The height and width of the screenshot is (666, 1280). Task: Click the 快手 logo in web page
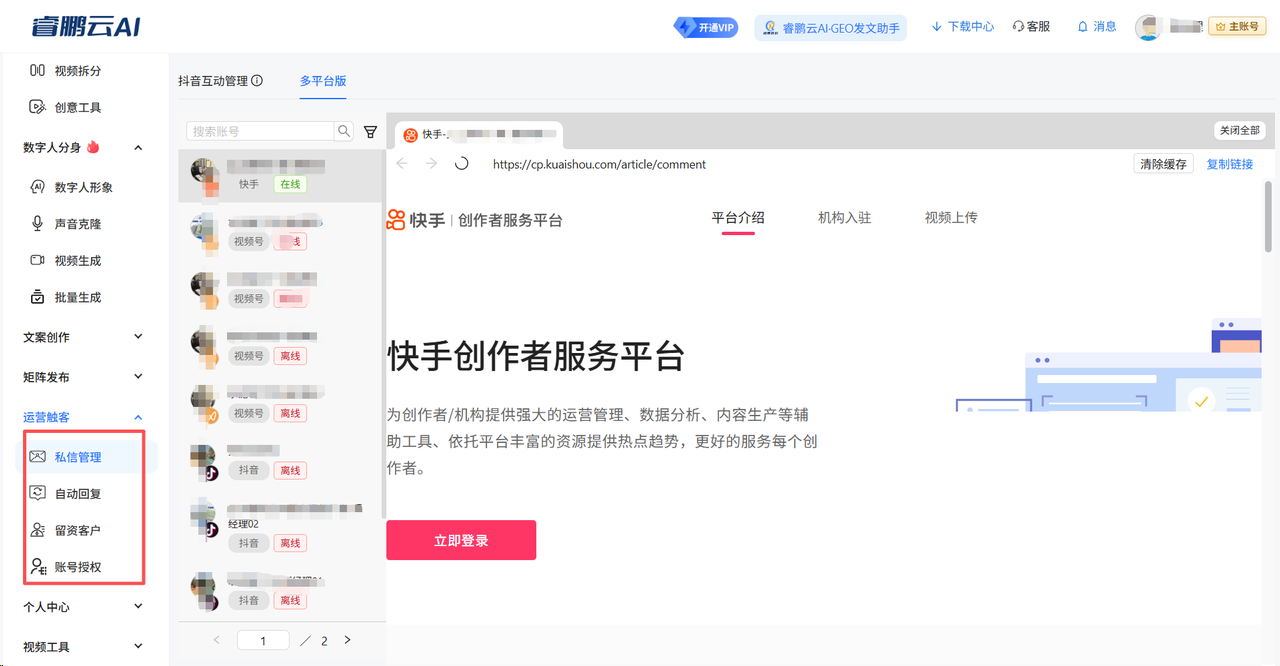click(416, 220)
